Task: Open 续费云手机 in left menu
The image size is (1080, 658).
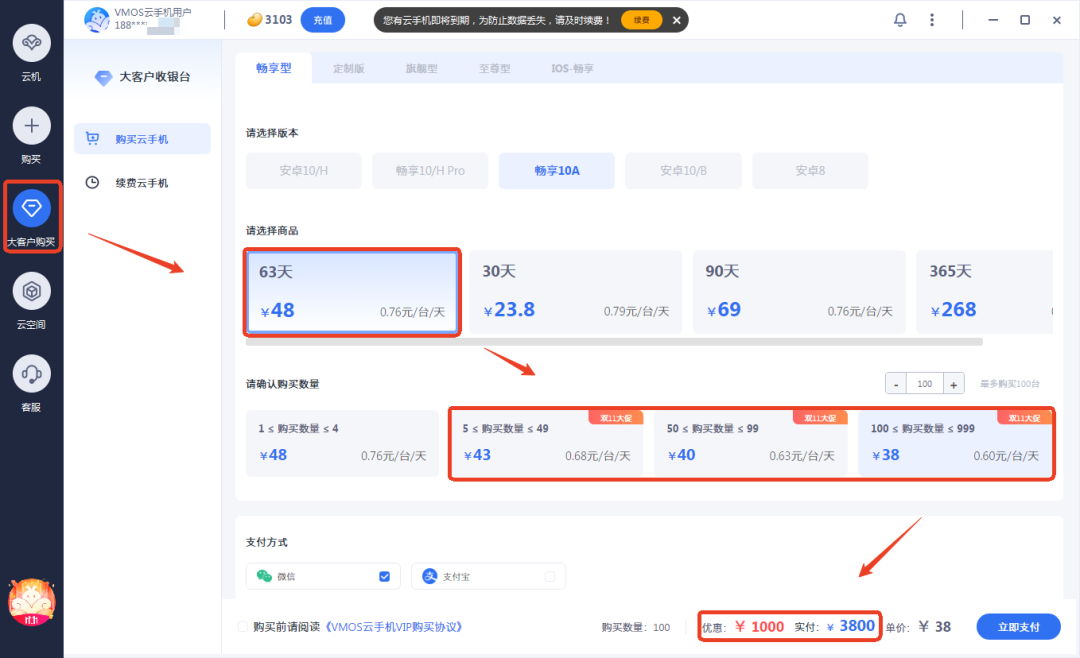Action: pos(141,183)
